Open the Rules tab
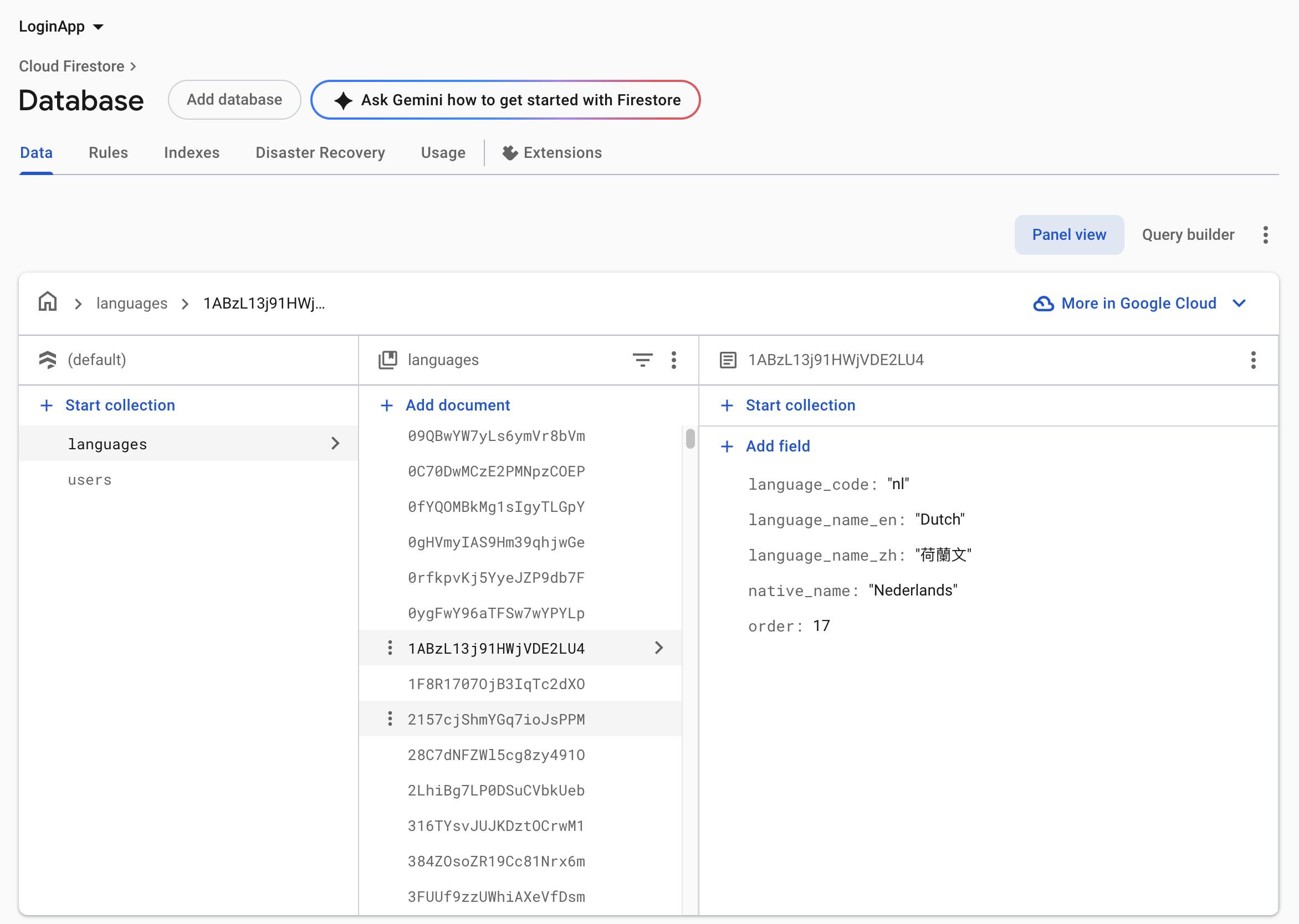1299x924 pixels. point(108,152)
